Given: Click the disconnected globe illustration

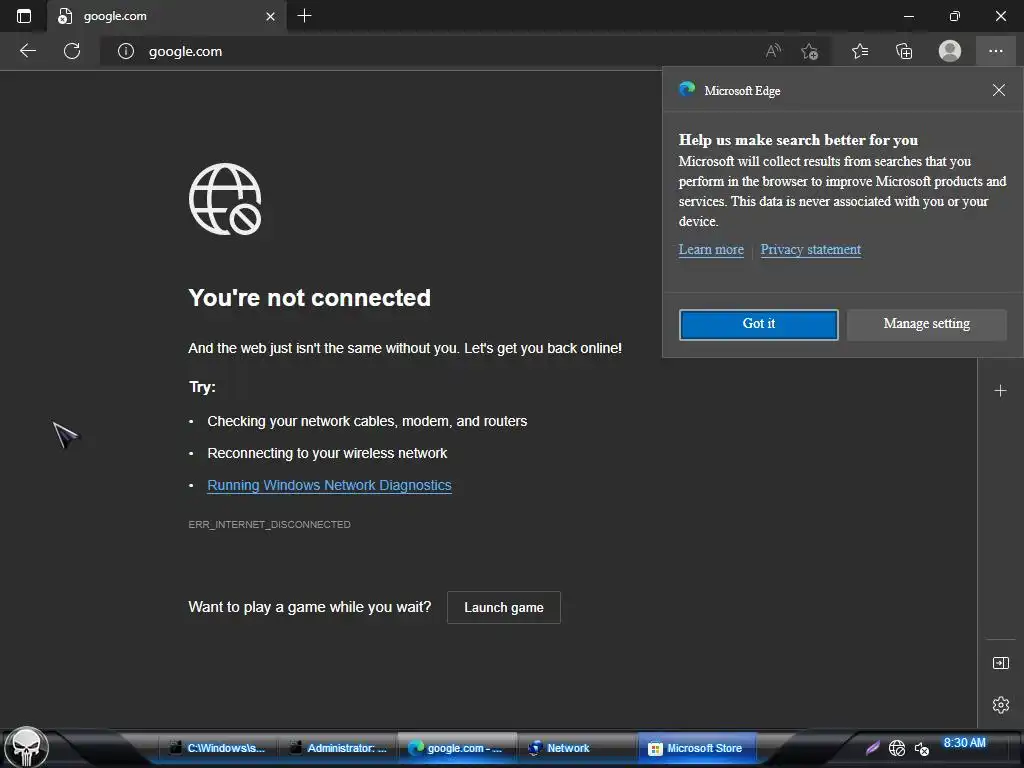Looking at the screenshot, I should coord(225,199).
